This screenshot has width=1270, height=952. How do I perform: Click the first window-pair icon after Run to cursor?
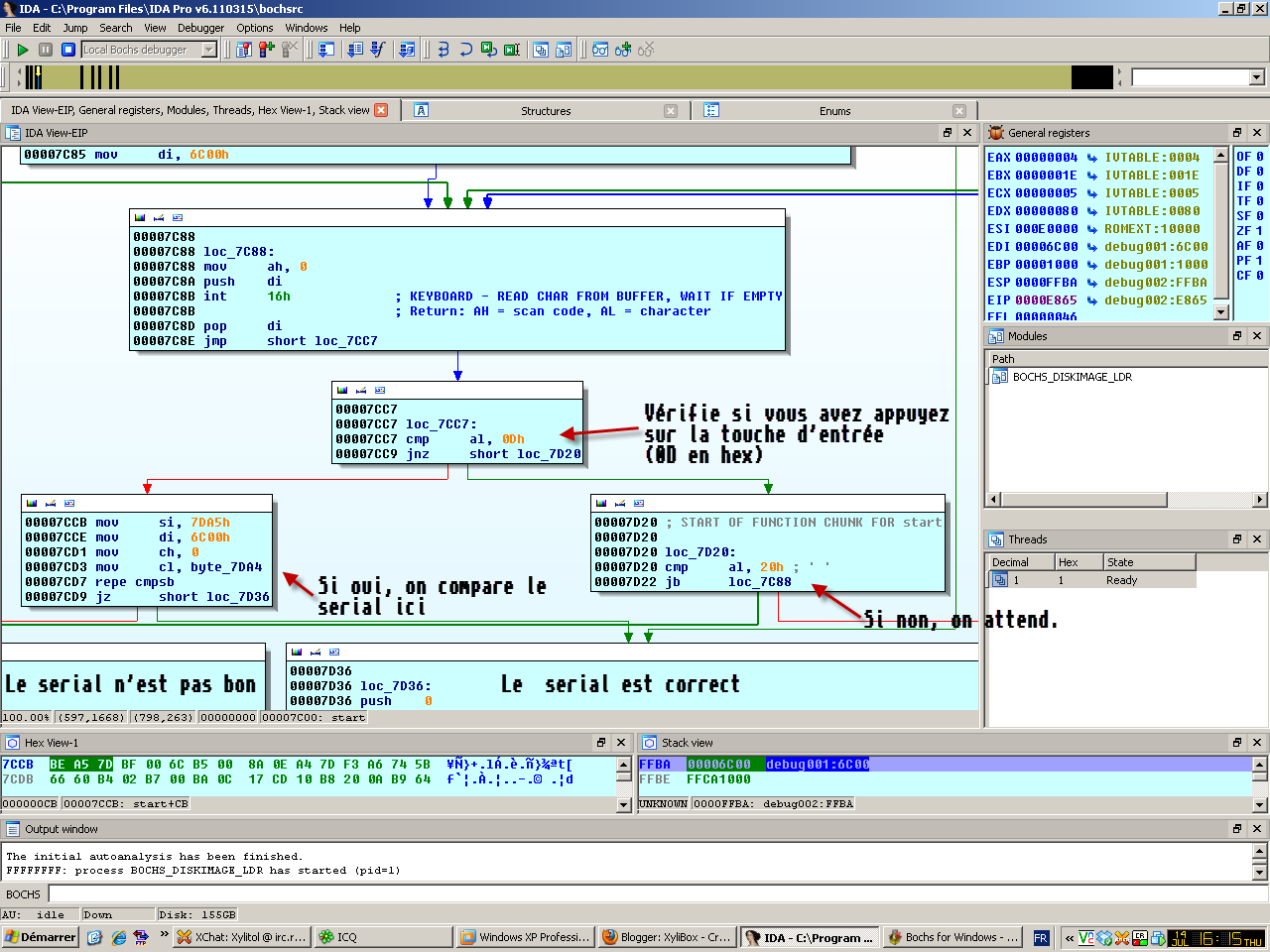(x=541, y=50)
